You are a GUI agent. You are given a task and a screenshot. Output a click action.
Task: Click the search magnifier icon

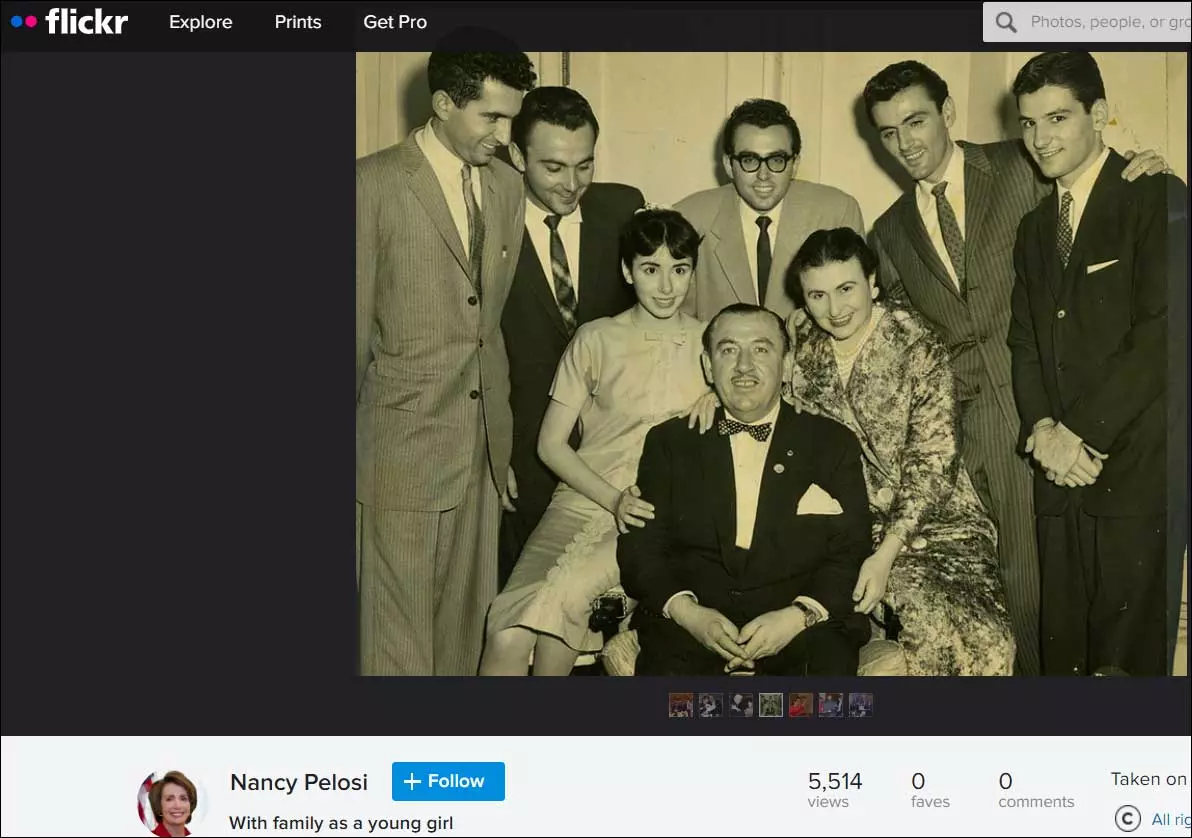[x=1006, y=22]
